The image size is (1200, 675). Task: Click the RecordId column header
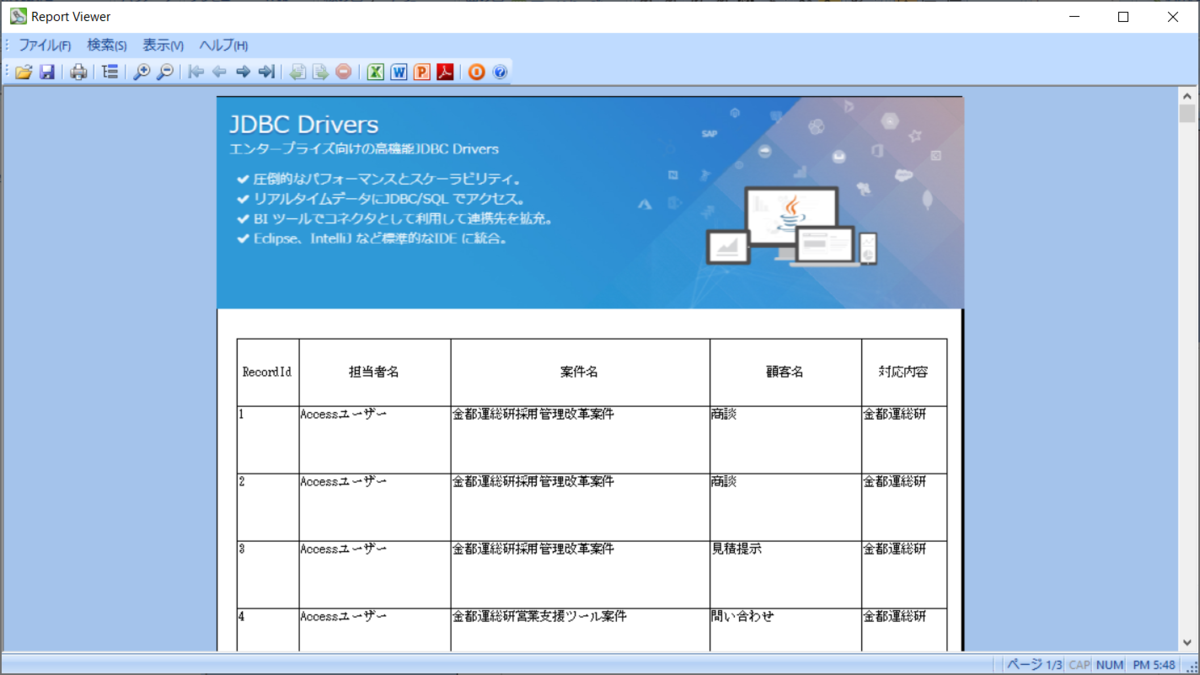pos(267,372)
